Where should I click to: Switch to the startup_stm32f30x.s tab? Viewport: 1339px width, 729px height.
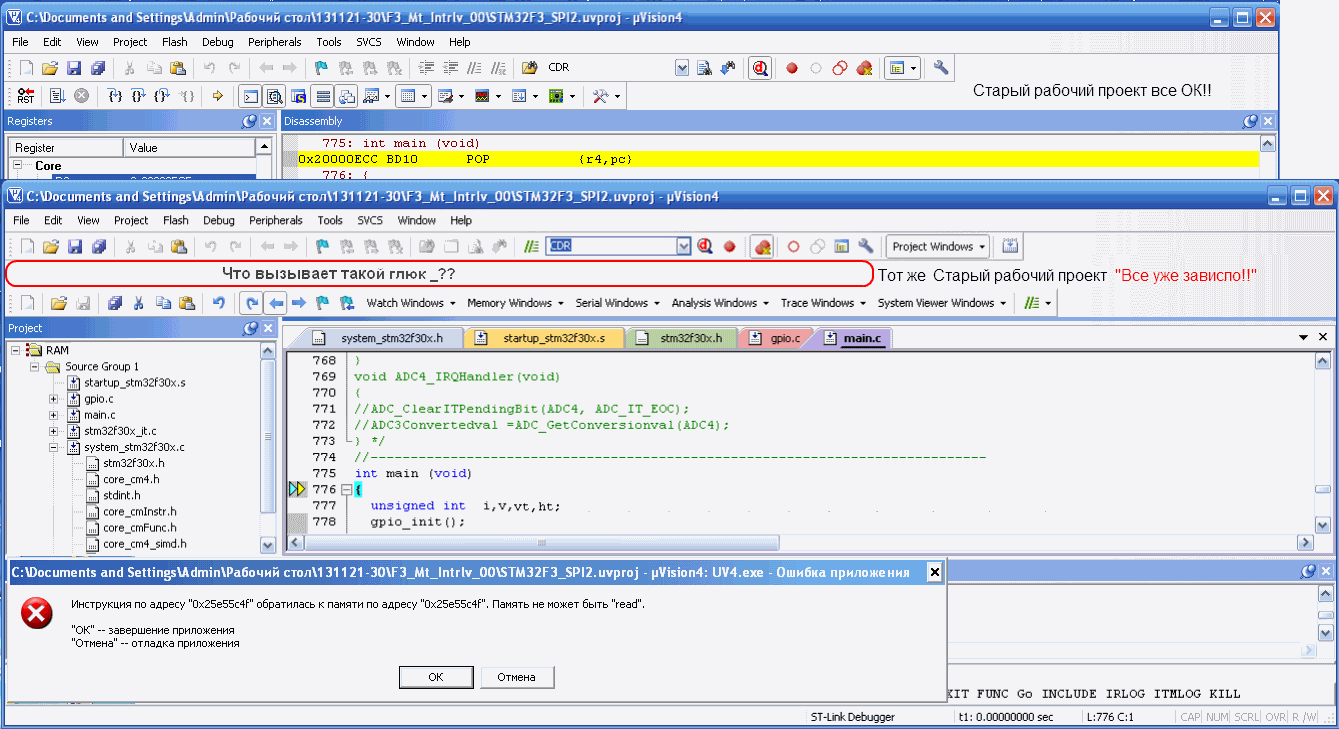click(544, 338)
